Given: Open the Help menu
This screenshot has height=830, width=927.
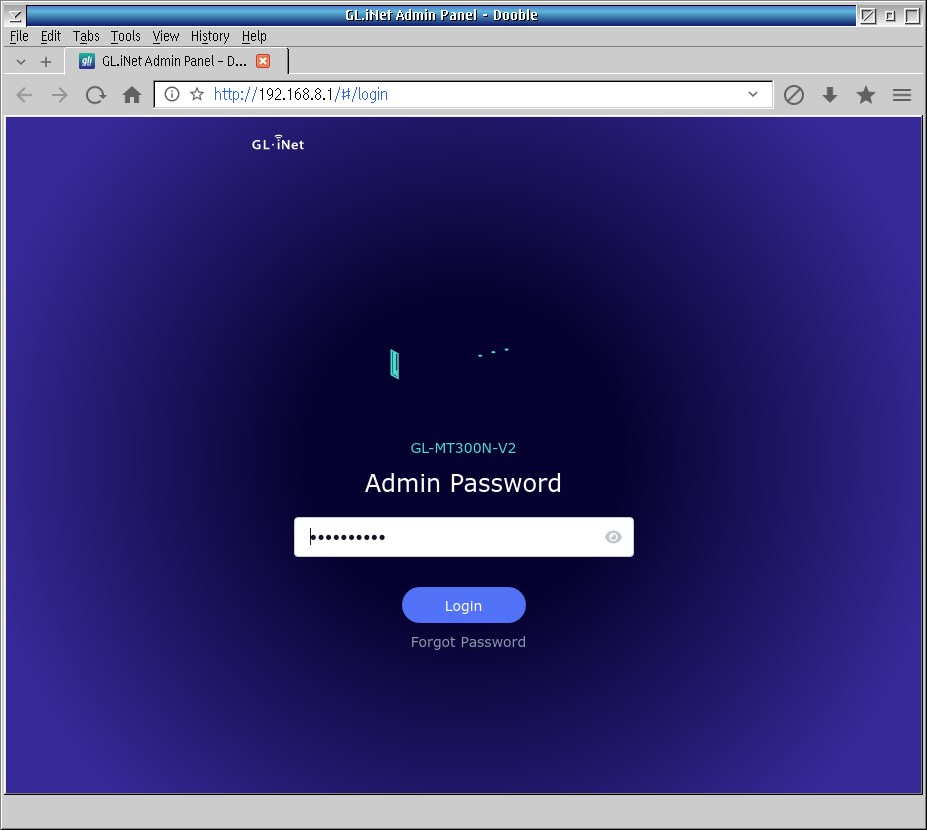Looking at the screenshot, I should 254,36.
